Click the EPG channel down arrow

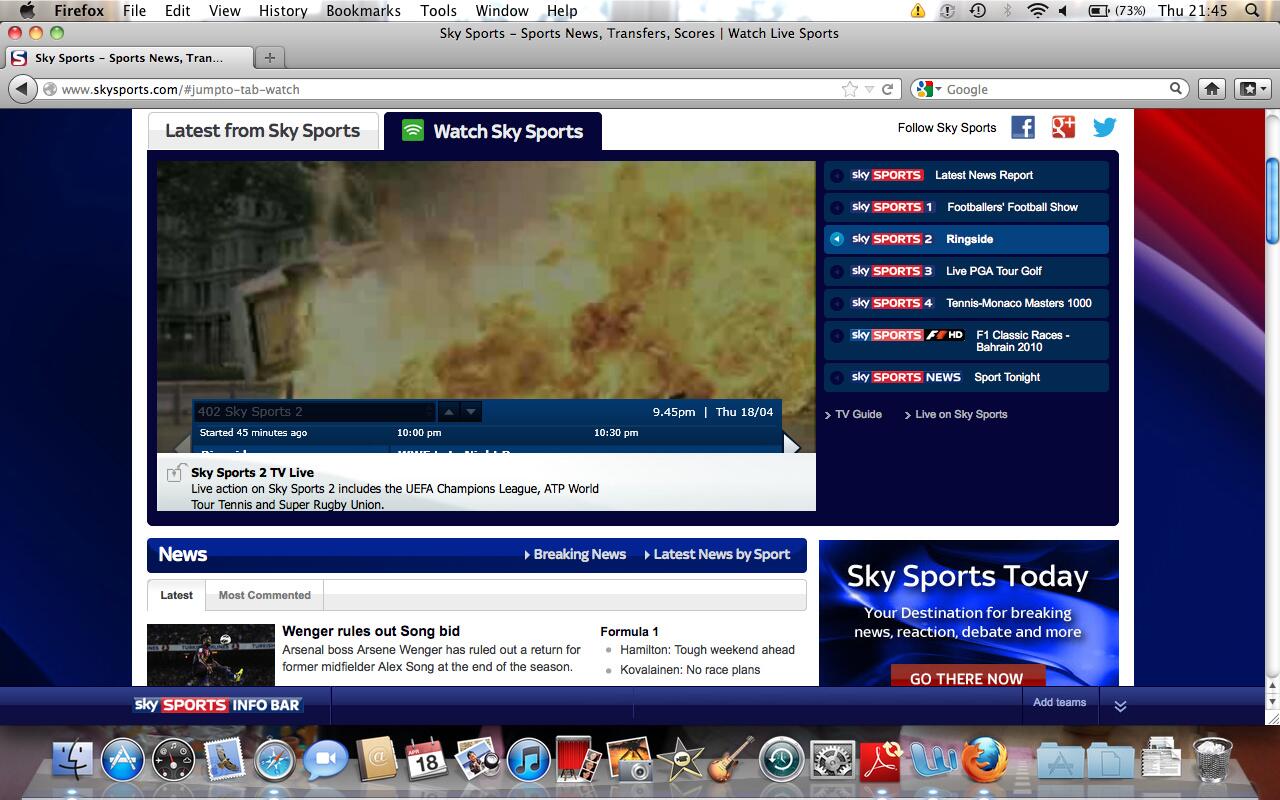(471, 412)
